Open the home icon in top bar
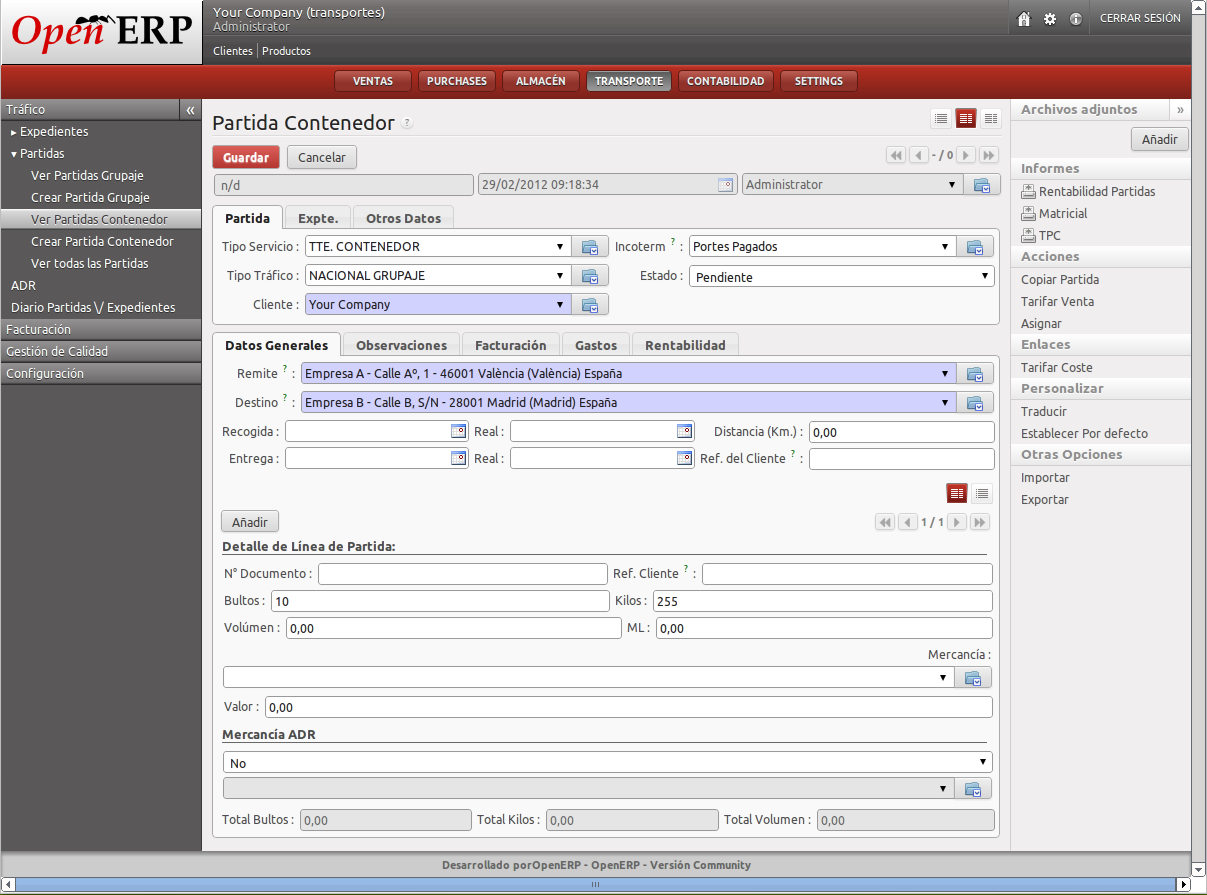 [x=1024, y=18]
